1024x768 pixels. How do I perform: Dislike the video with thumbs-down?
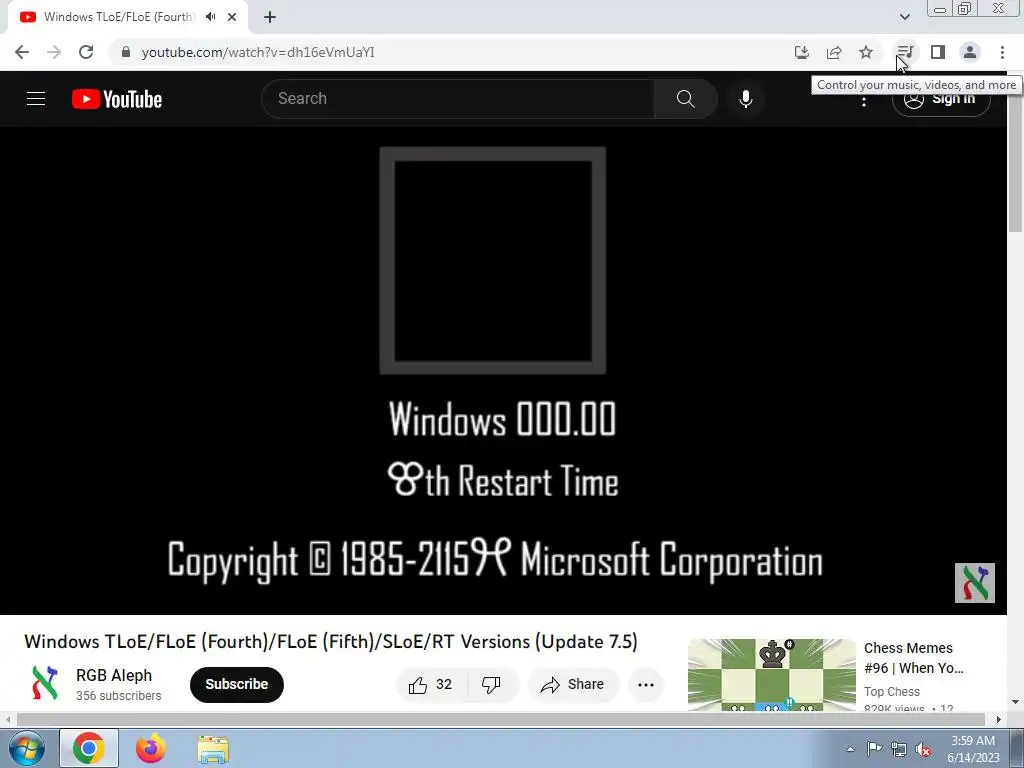[491, 684]
